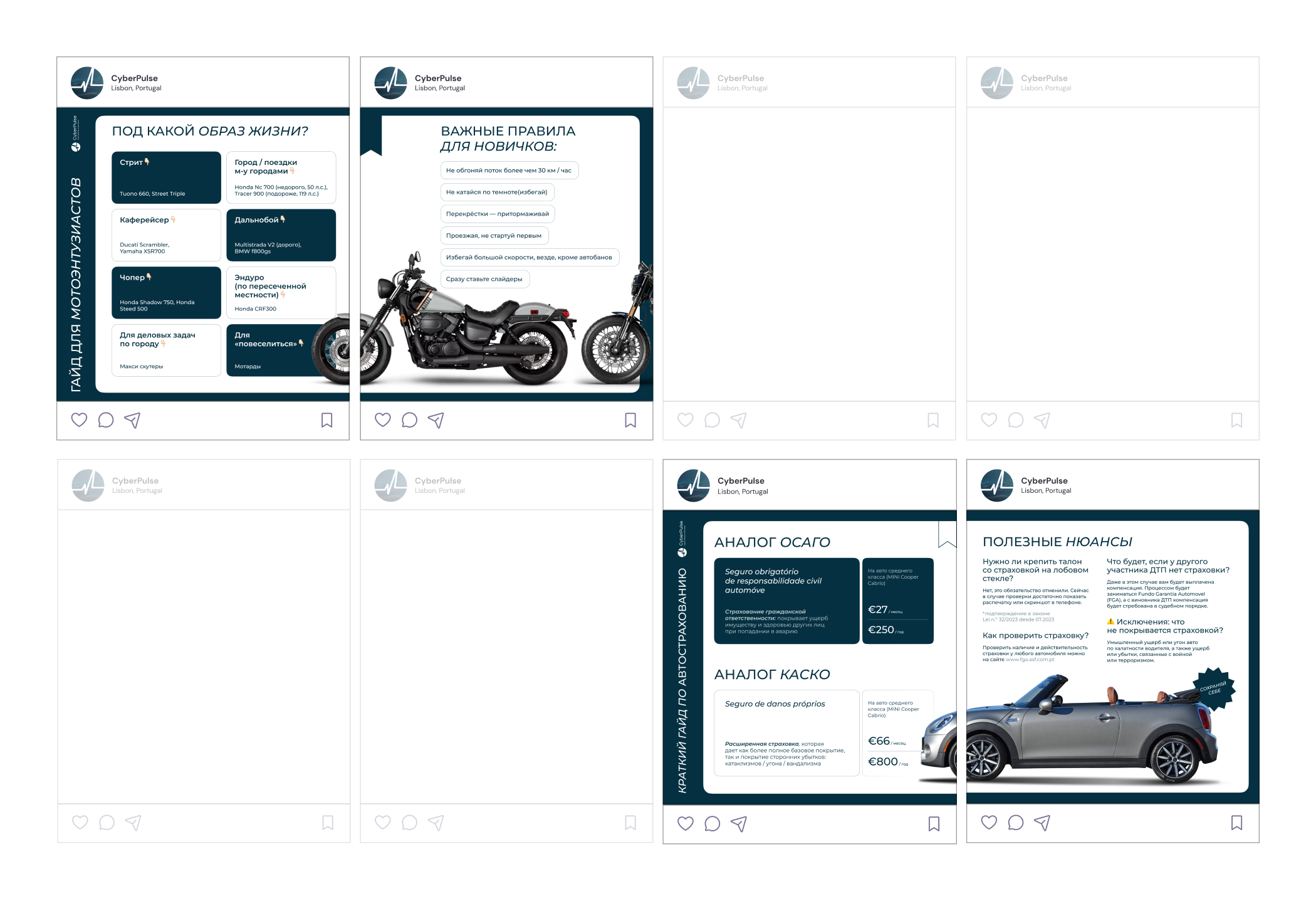Click 'Сразу ставьте слайдеры' rule pill

pyautogui.click(x=484, y=279)
